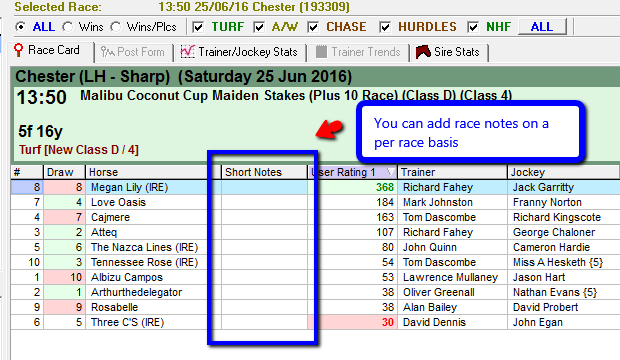
Task: Select the horse Albizu Campos
Action: 127,277
